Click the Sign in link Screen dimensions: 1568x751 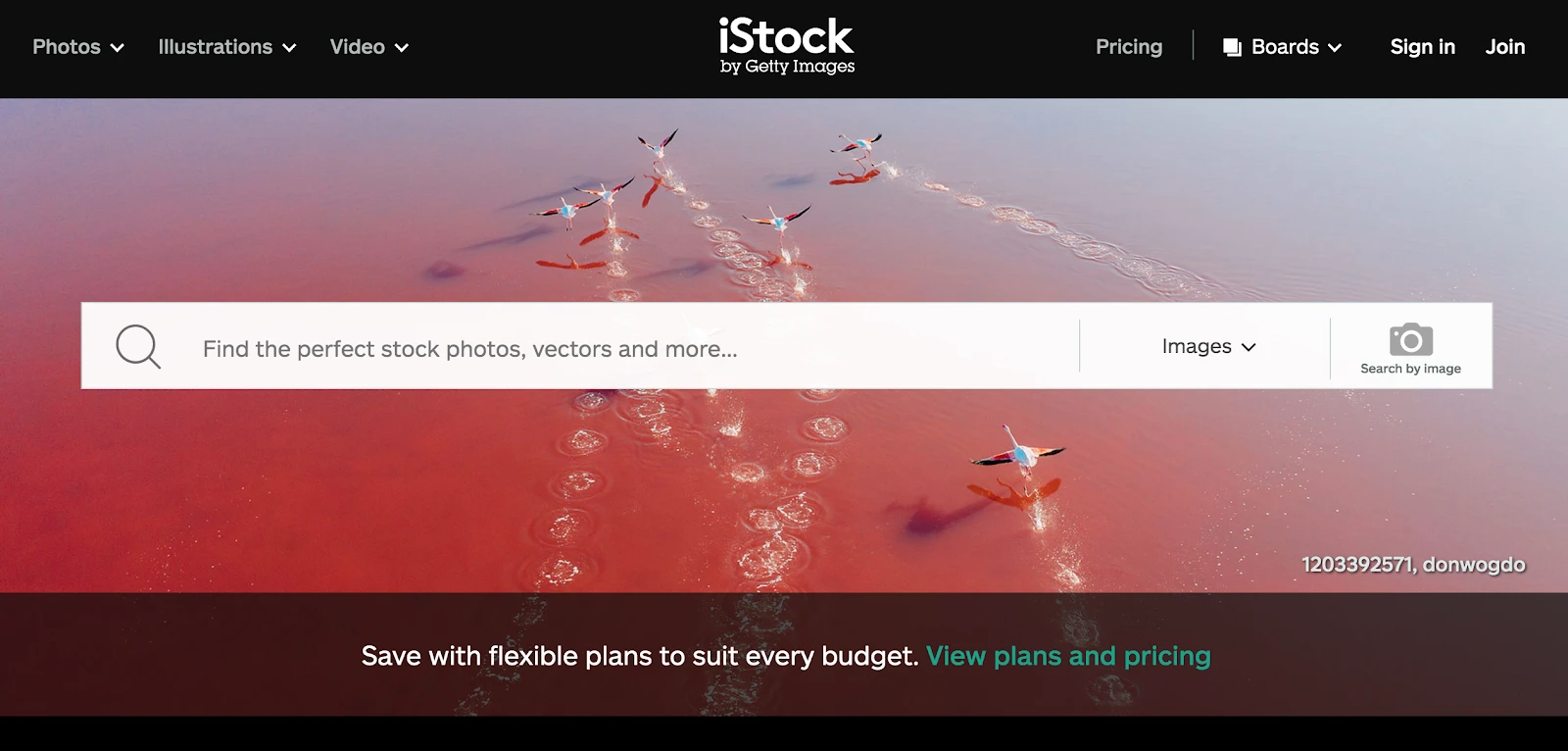click(x=1422, y=47)
